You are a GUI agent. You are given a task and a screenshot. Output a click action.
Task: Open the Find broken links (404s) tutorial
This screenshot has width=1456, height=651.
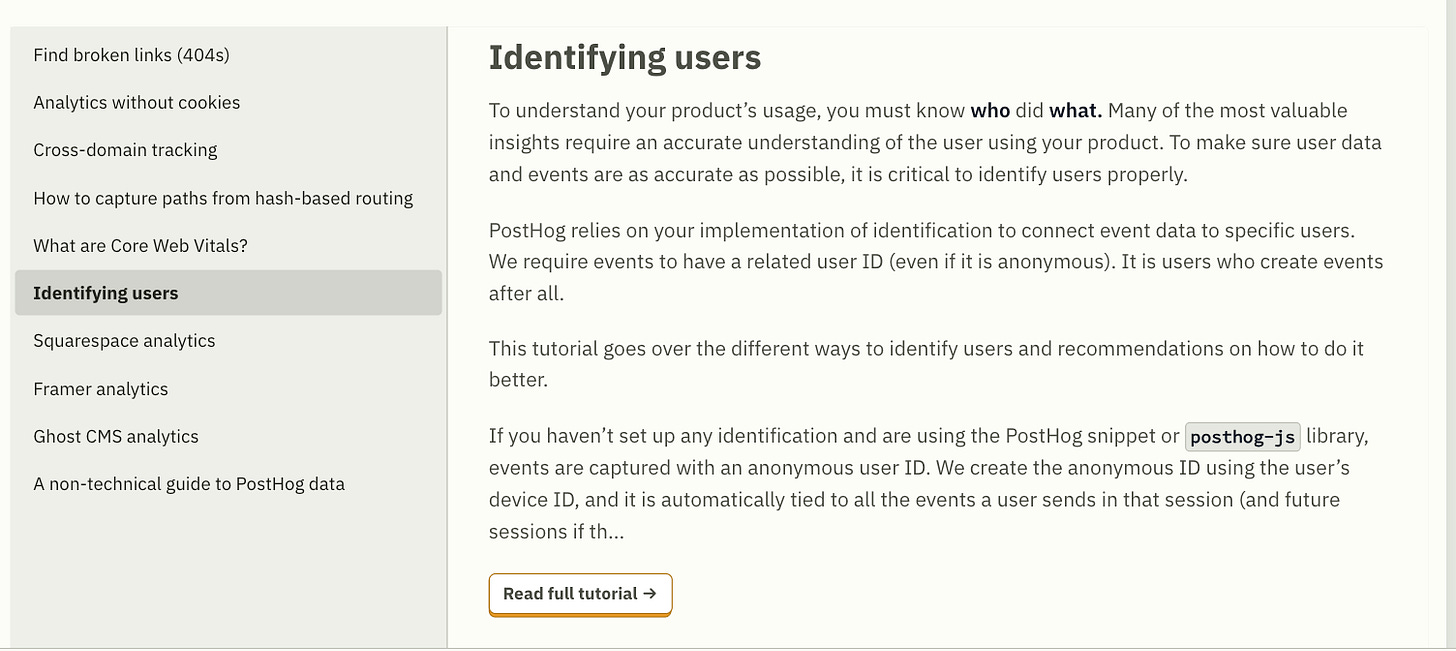(131, 55)
